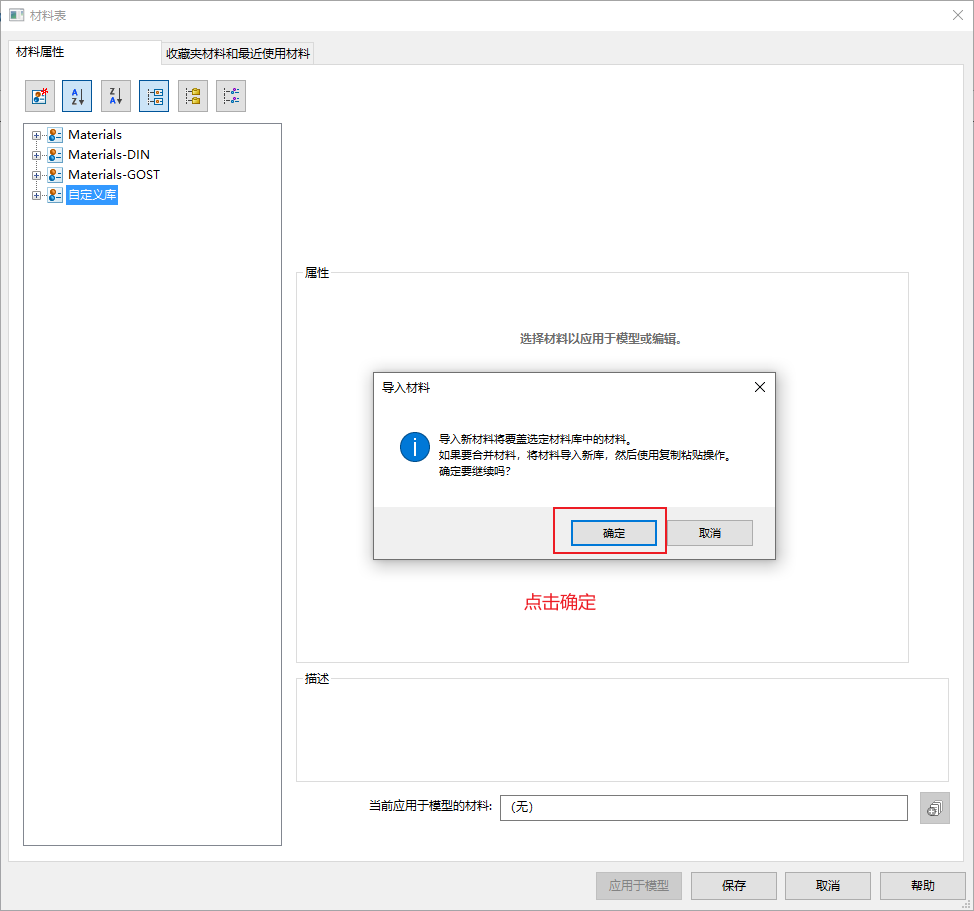This screenshot has height=911, width=974.
Task: Select the Materials-DIN tree item
Action: pyautogui.click(x=109, y=155)
